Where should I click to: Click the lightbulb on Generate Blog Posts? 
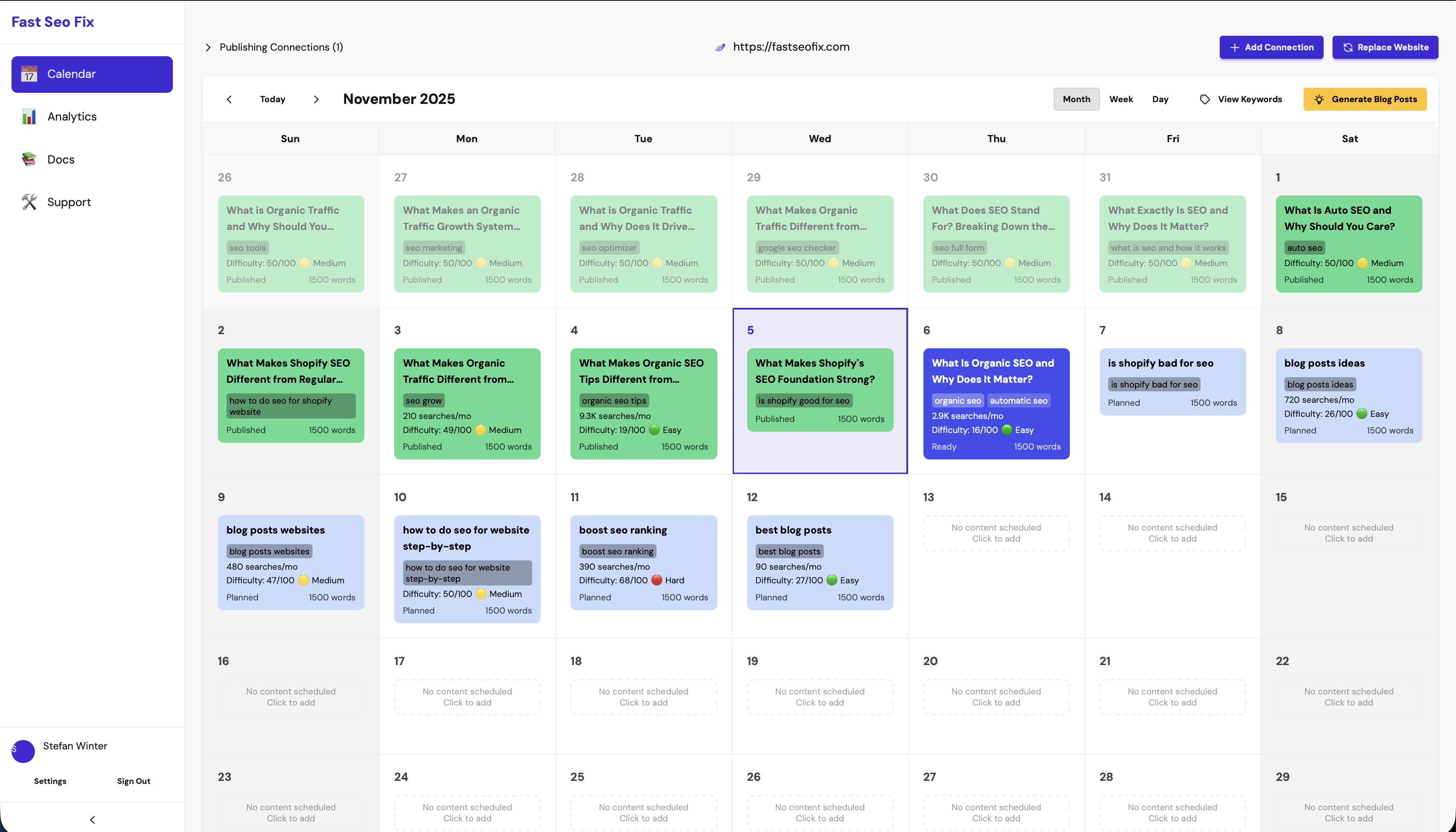pyautogui.click(x=1319, y=99)
